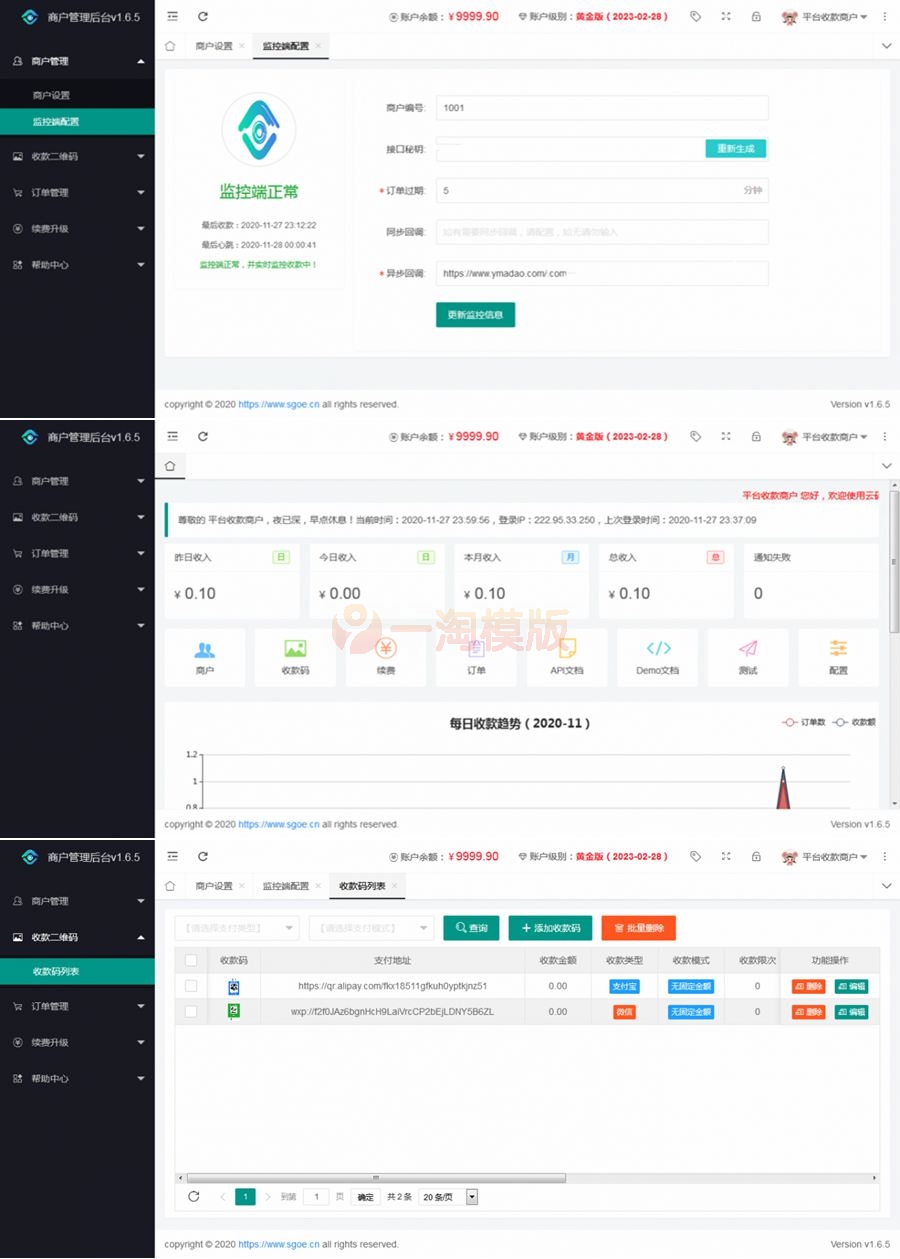Click the 异步回调 URL input field
This screenshot has width=900, height=1259.
point(602,273)
